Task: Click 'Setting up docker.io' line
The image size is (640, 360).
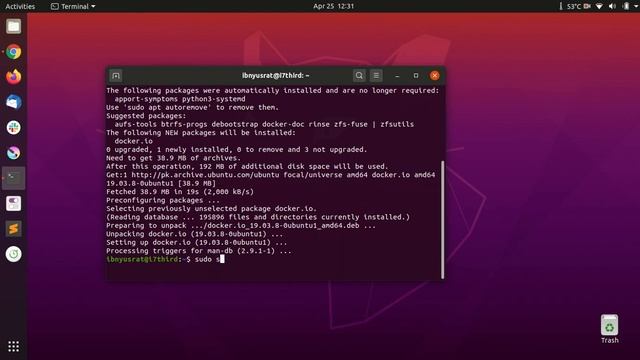Action: coord(197,242)
